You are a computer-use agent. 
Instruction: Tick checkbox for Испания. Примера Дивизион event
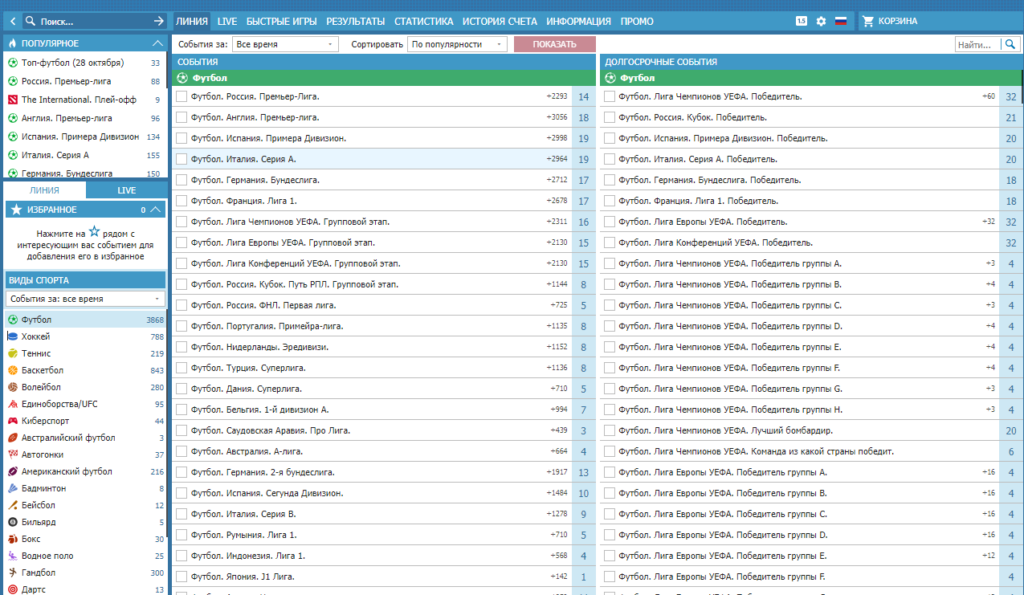click(x=182, y=138)
